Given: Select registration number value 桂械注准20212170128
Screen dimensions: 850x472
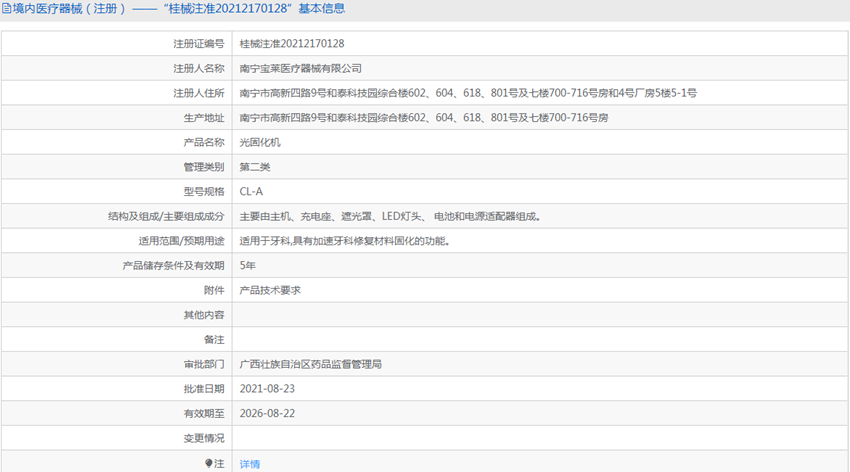Looking at the screenshot, I should [292, 44].
